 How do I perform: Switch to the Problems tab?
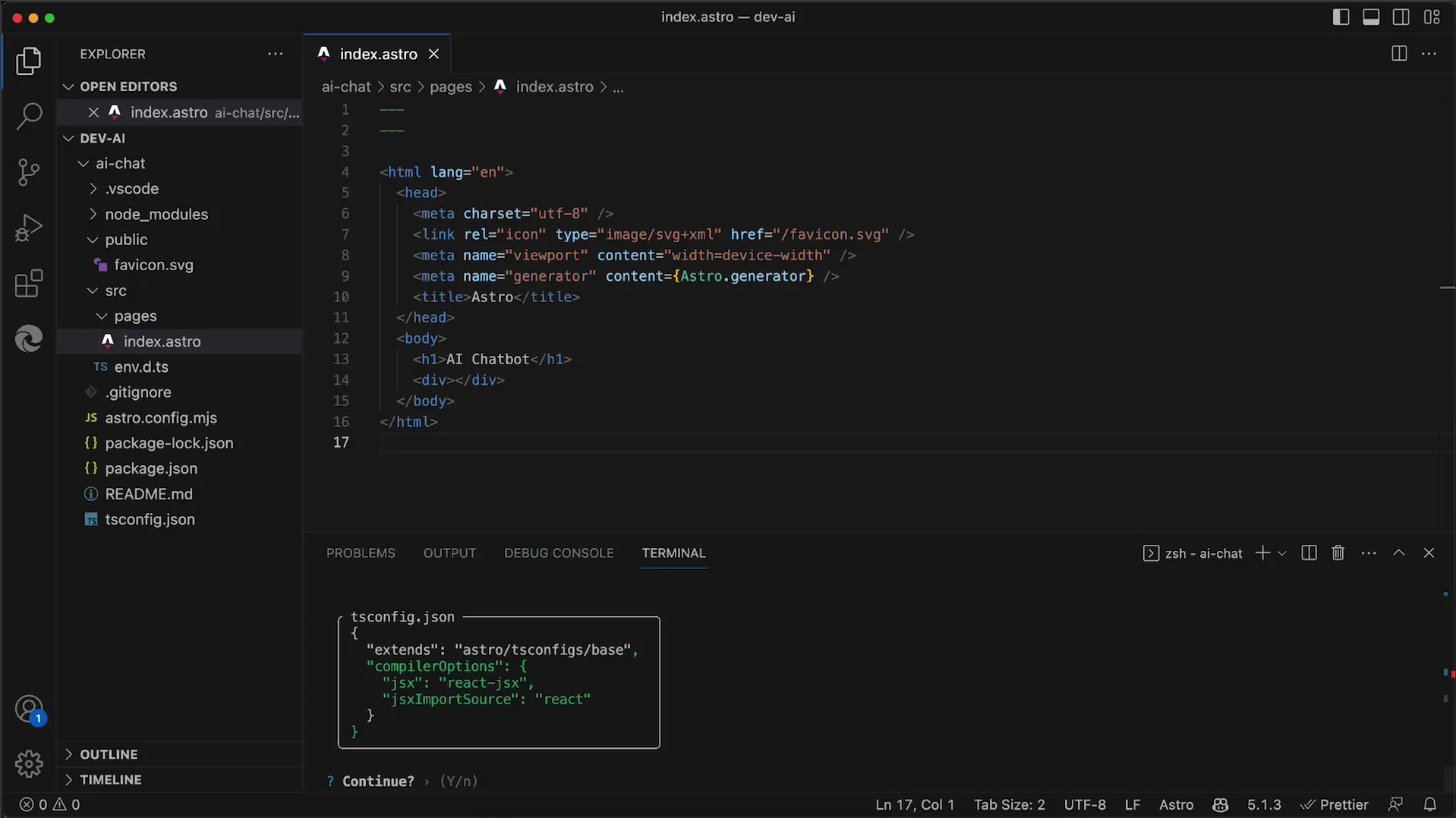click(361, 553)
